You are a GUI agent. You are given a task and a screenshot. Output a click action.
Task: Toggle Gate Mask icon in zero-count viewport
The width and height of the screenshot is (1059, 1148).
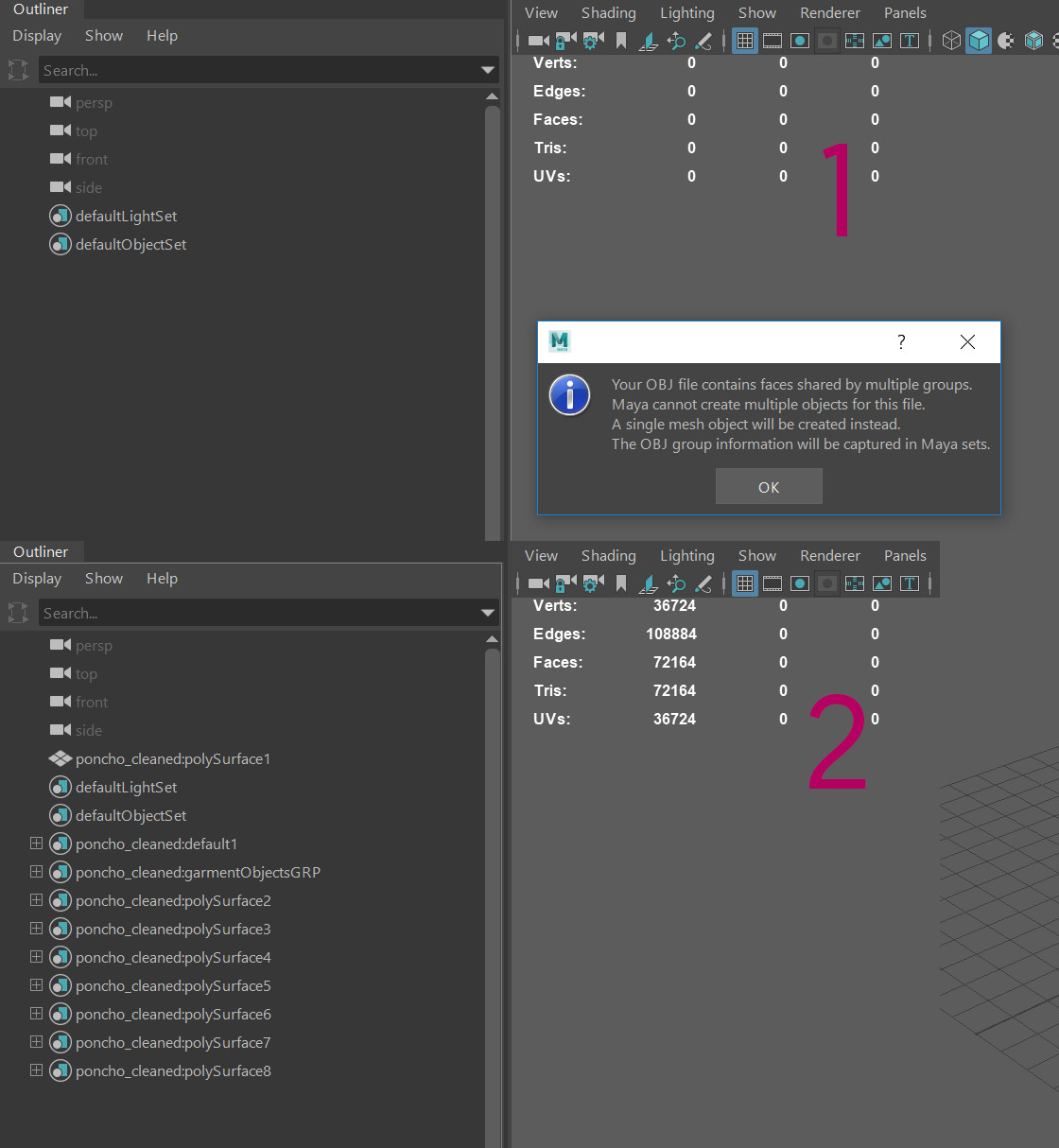pos(827,41)
